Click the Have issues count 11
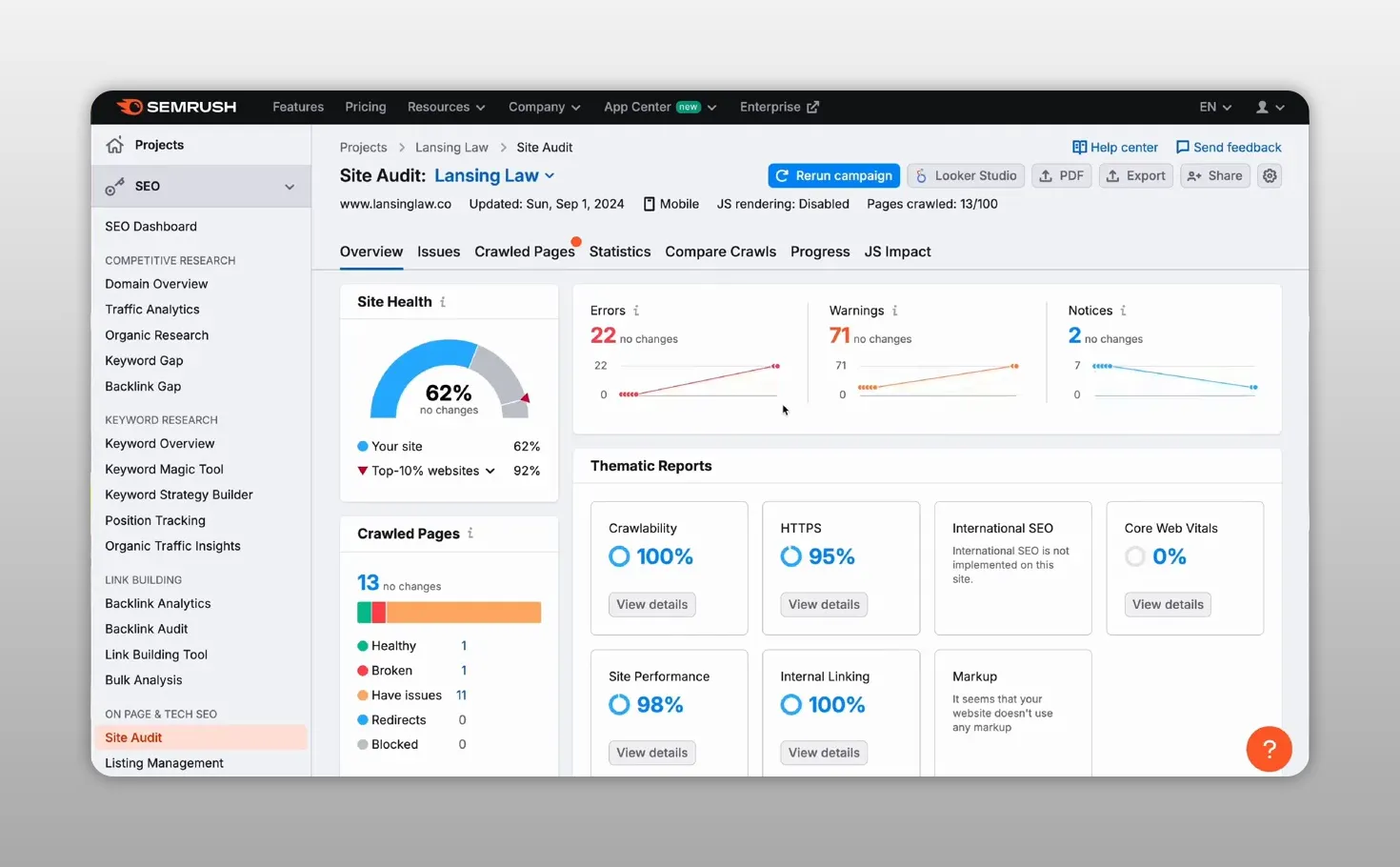The image size is (1400, 867). tap(461, 696)
